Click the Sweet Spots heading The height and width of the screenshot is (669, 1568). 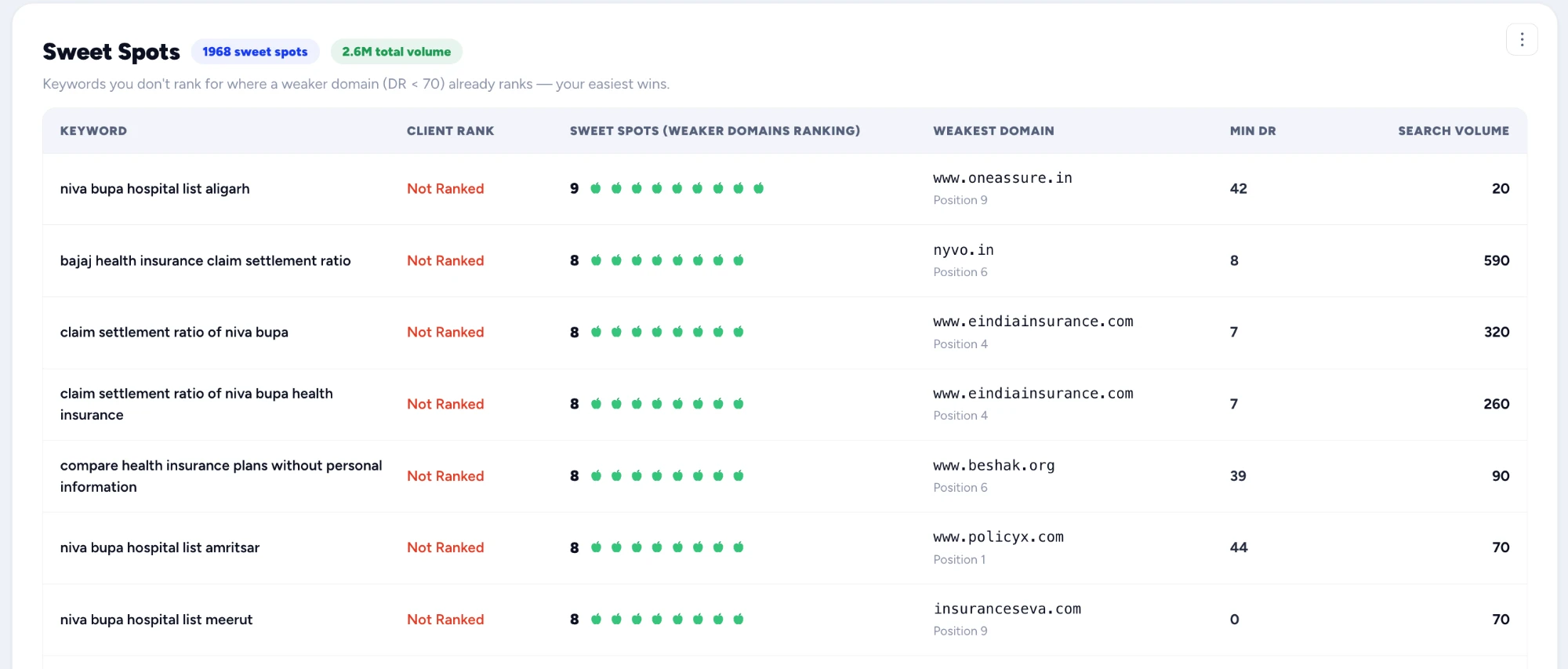point(111,52)
